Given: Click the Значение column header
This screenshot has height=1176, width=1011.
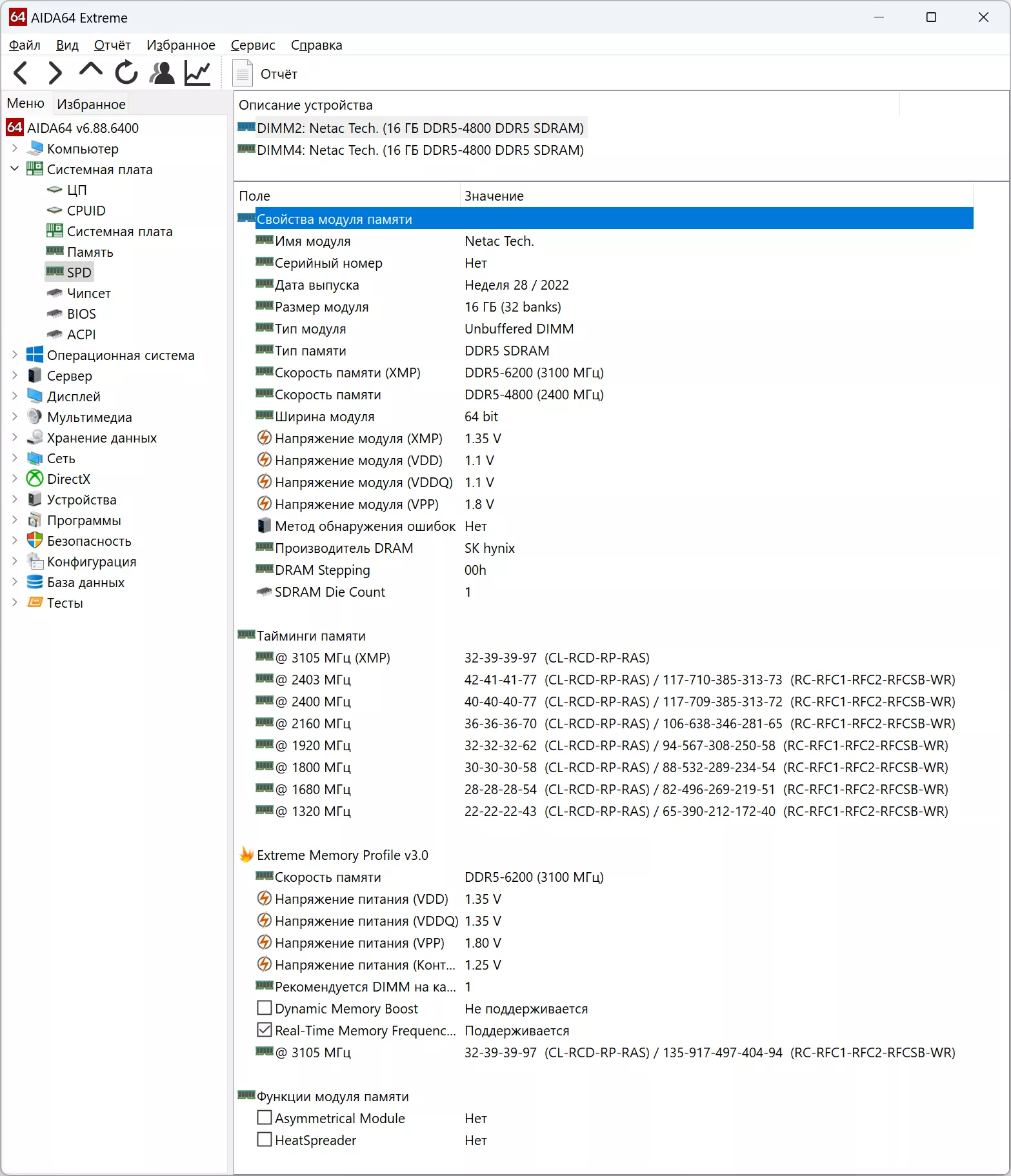Looking at the screenshot, I should (x=716, y=196).
